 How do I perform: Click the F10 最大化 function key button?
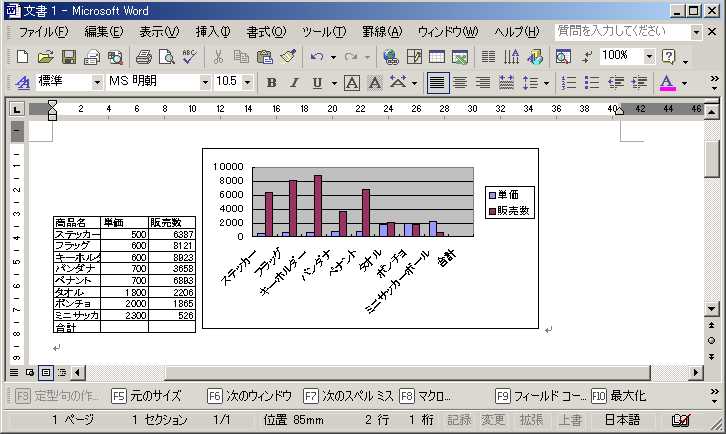tap(618, 396)
